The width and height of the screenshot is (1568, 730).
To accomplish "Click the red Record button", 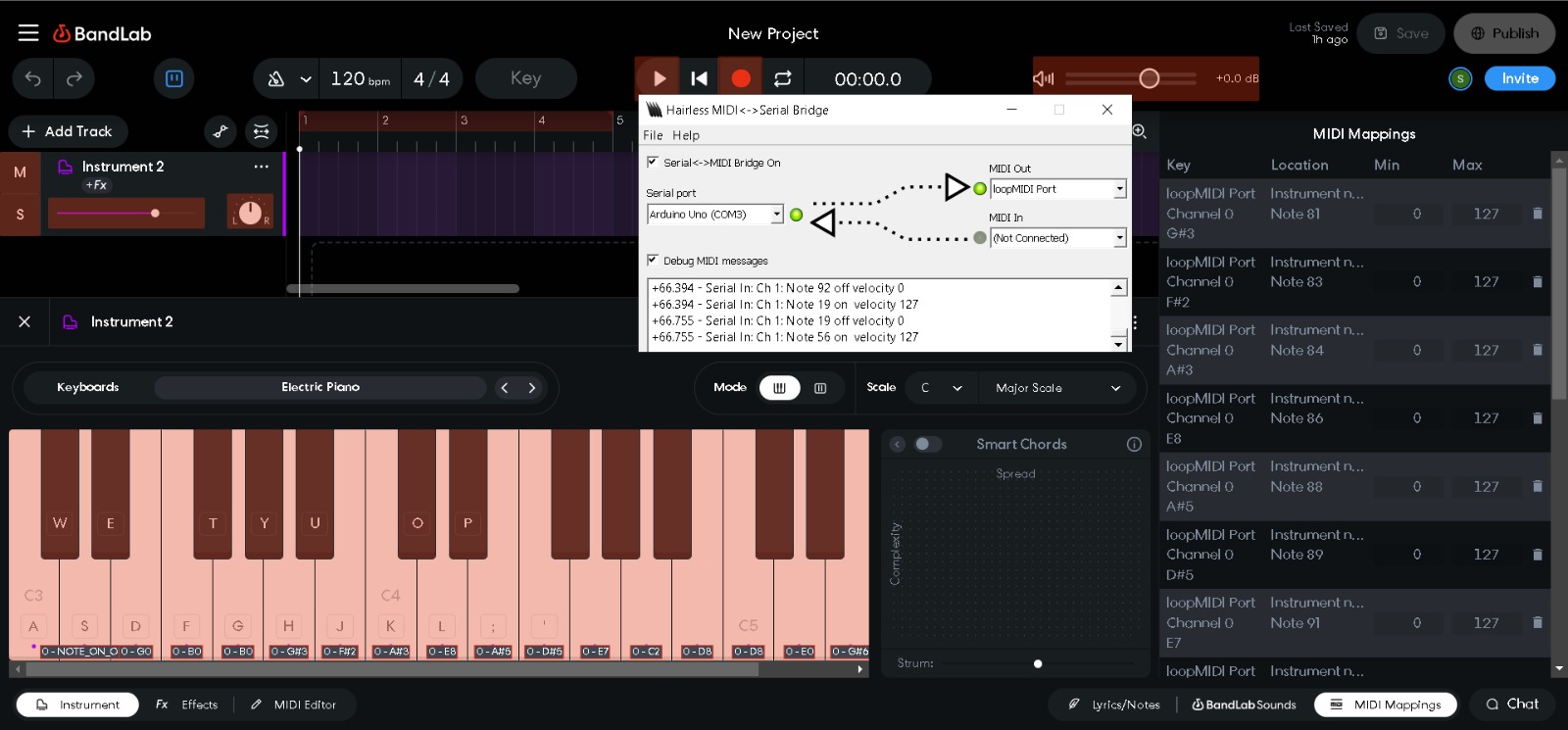I will [x=741, y=78].
